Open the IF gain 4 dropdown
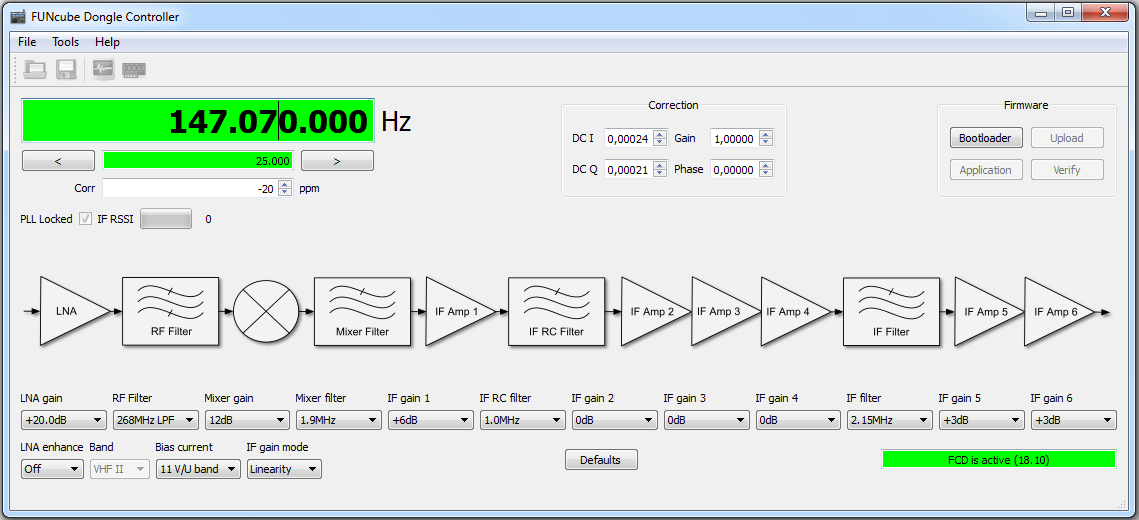The height and width of the screenshot is (520, 1139). [798, 420]
